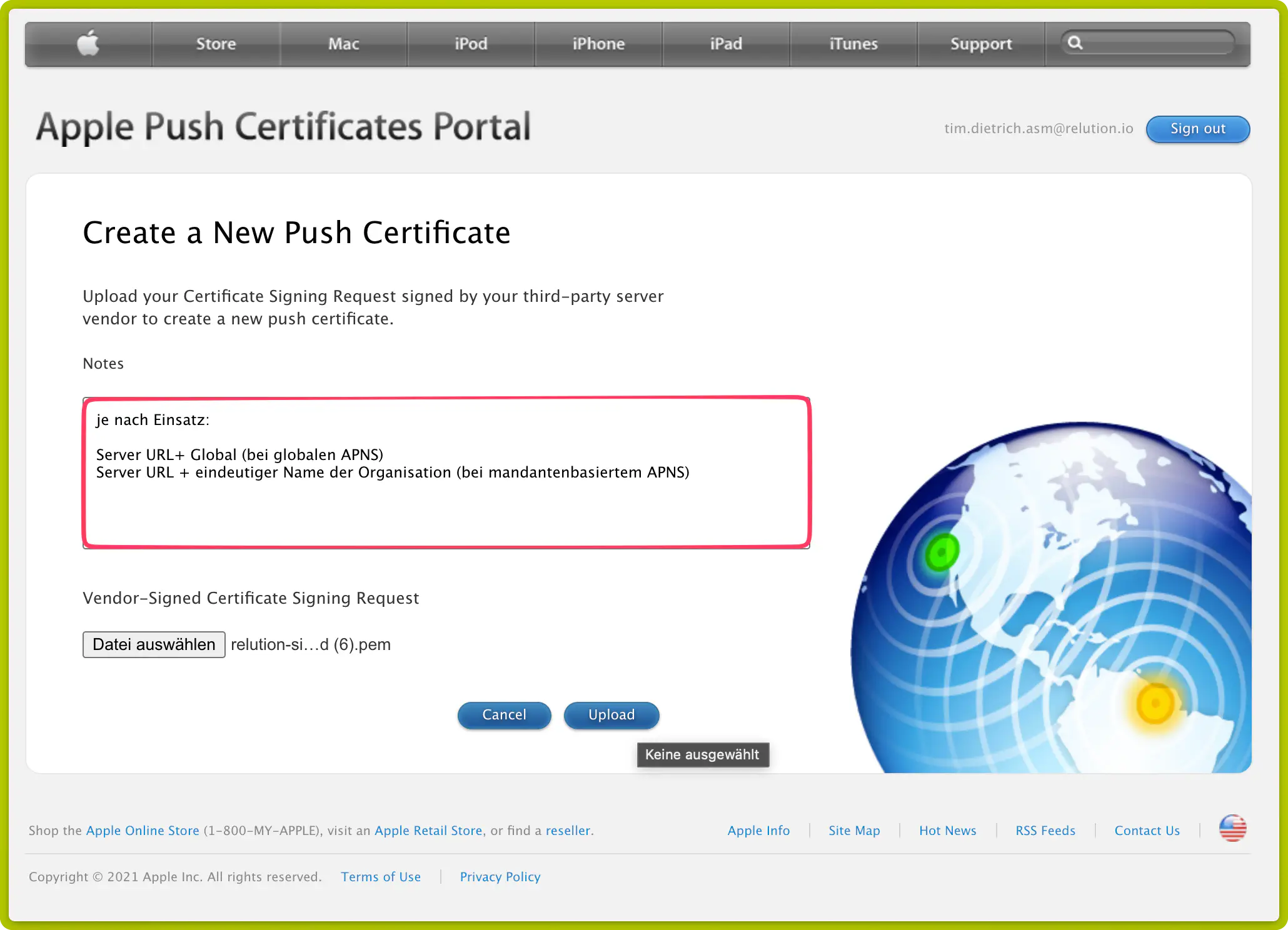The image size is (1288, 930).
Task: Click the account email tim.dietrich.asm@relution.io
Action: [x=1039, y=129]
